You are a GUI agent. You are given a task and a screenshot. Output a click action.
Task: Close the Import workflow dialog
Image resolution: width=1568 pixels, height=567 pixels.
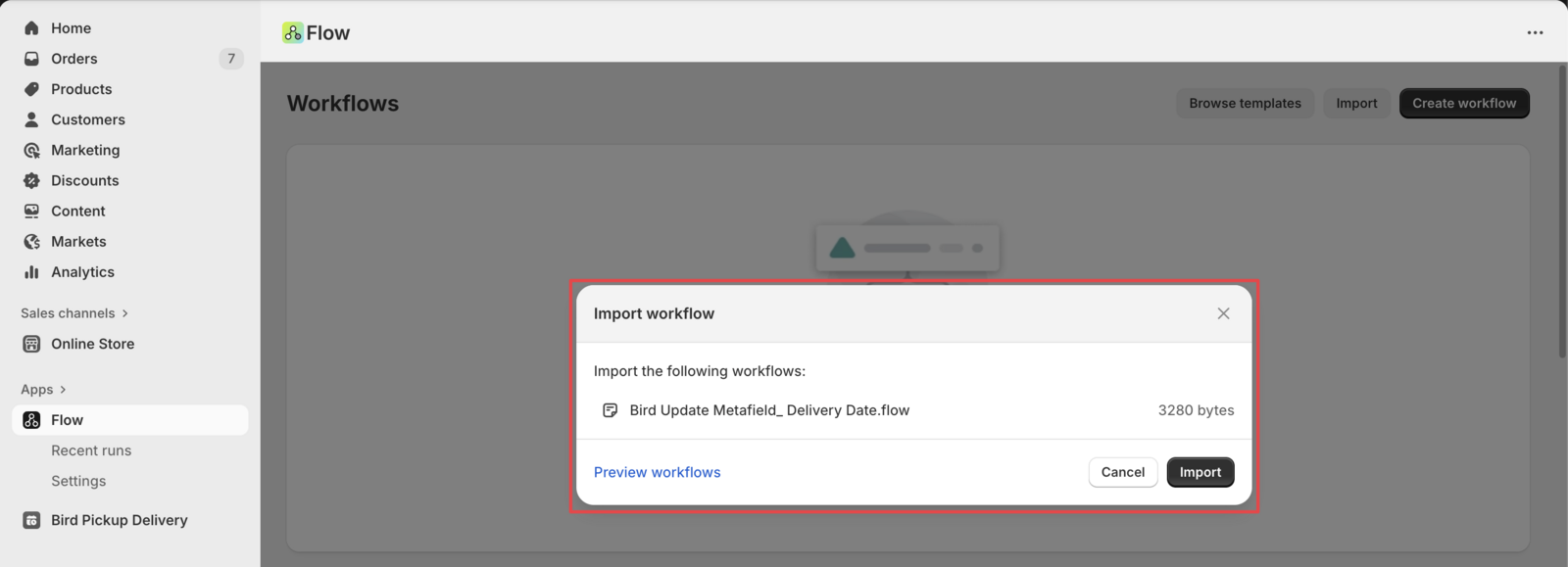tap(1223, 313)
